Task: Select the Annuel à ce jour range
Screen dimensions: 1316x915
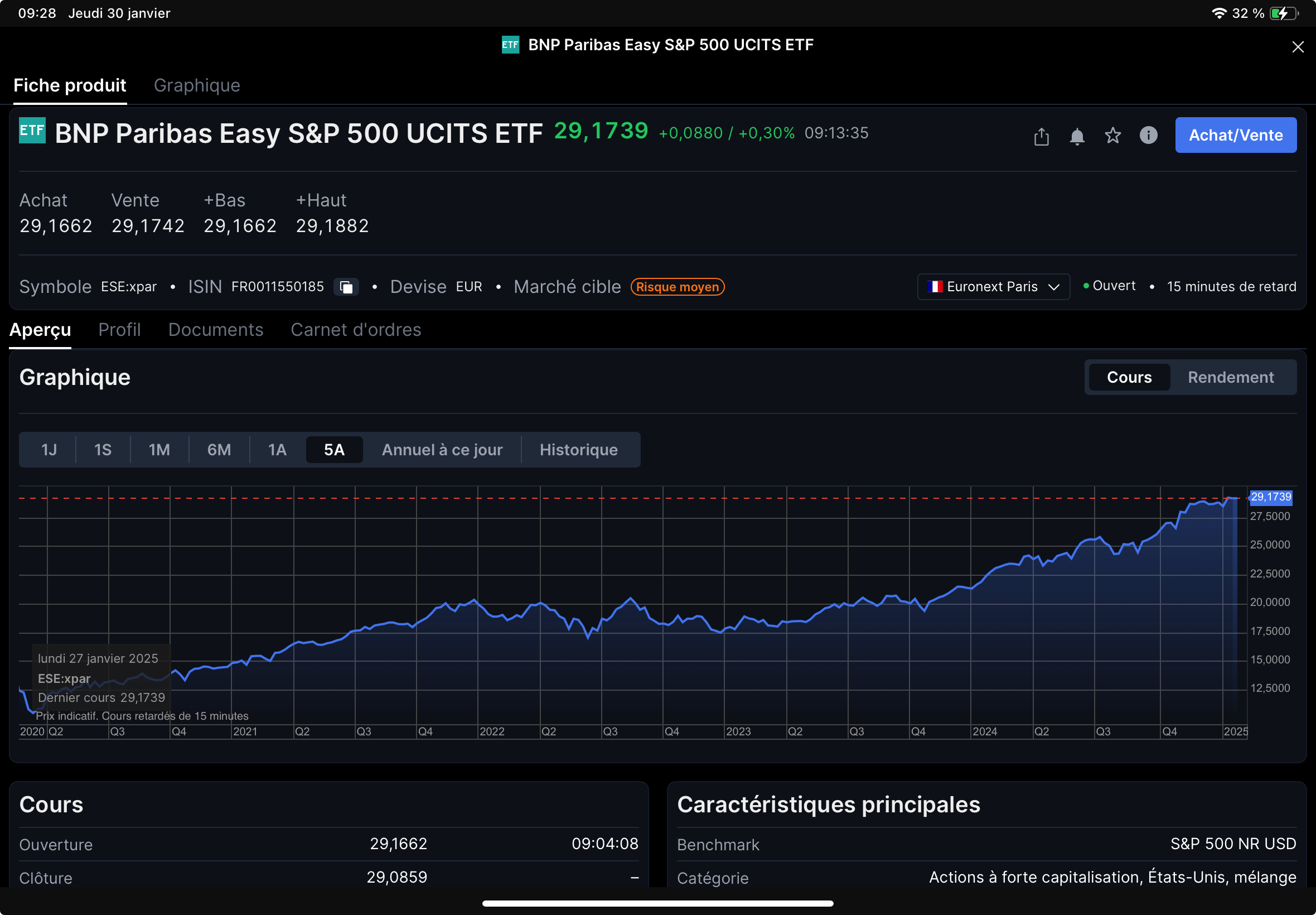Action: click(x=442, y=450)
